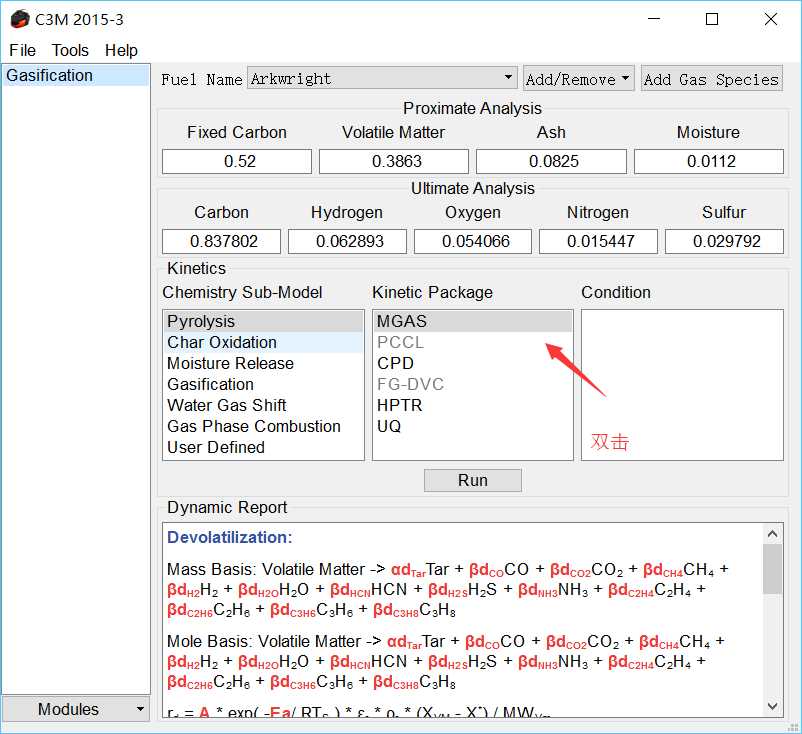Select the PCCL kinetic package
Screen dimensions: 802x734
(x=473, y=342)
